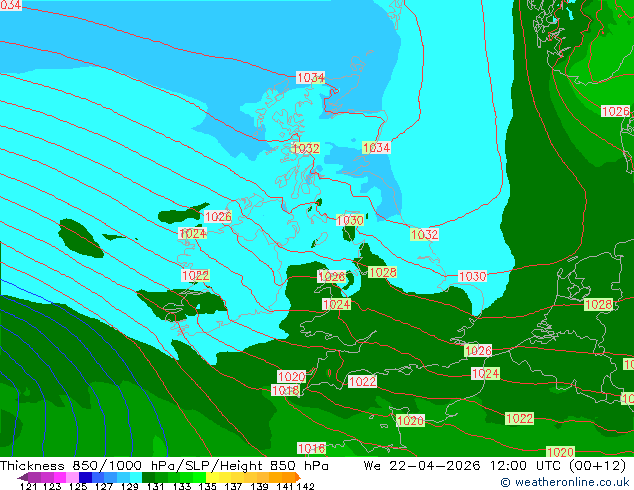Click the purple arrow at legend's left end
The image size is (634, 490).
[22, 477]
